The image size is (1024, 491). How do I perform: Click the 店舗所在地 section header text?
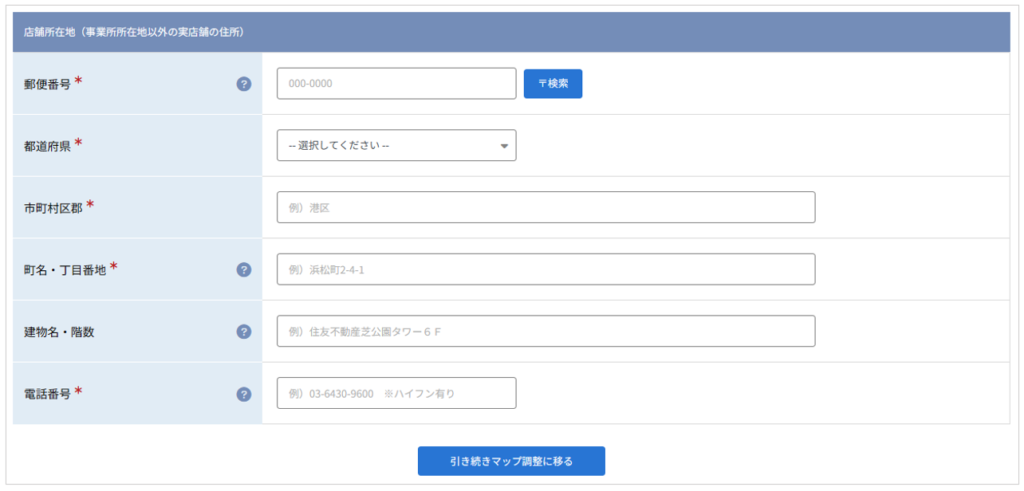(x=134, y=31)
